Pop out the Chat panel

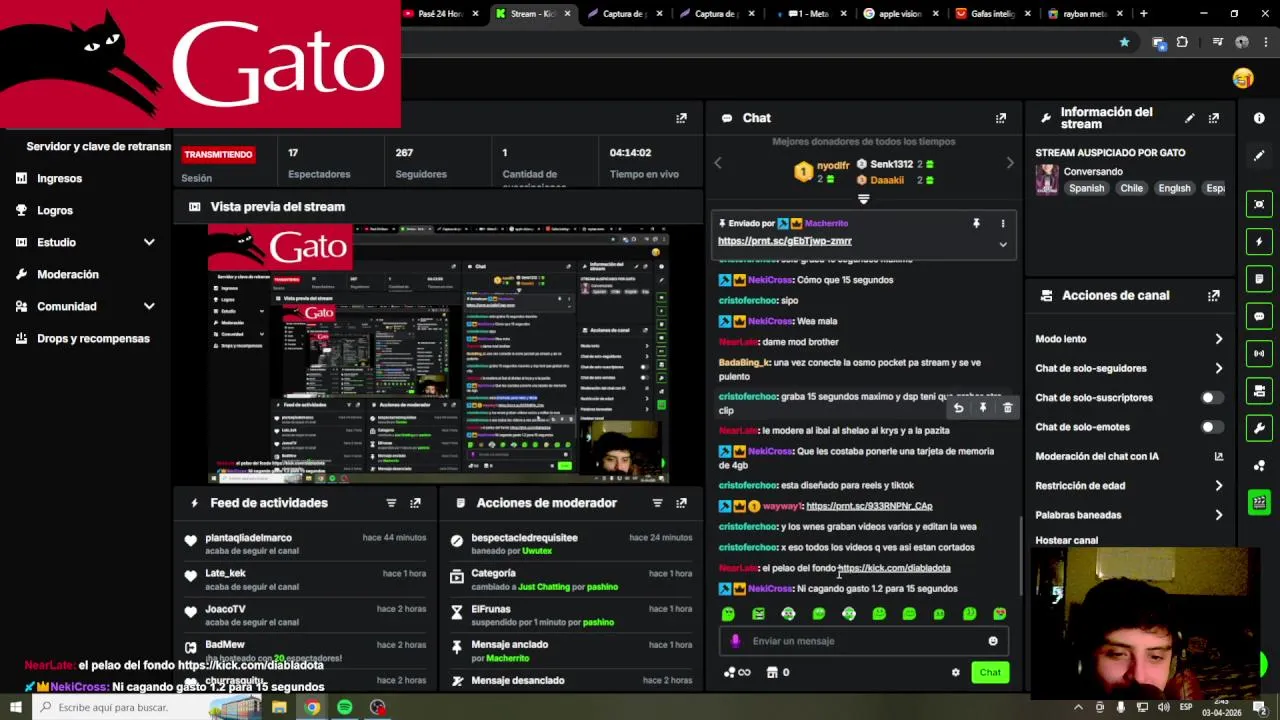(x=1000, y=118)
